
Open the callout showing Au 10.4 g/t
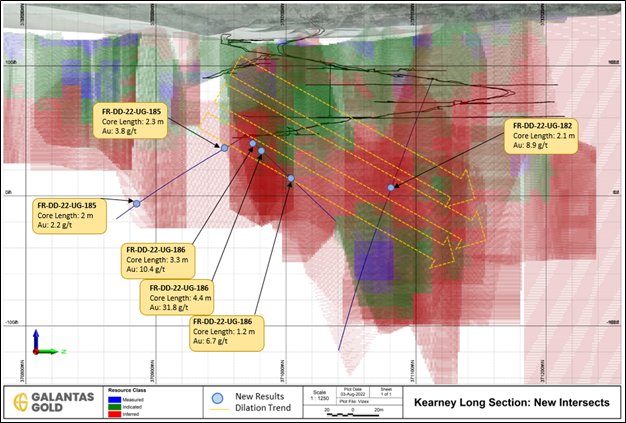(x=158, y=259)
